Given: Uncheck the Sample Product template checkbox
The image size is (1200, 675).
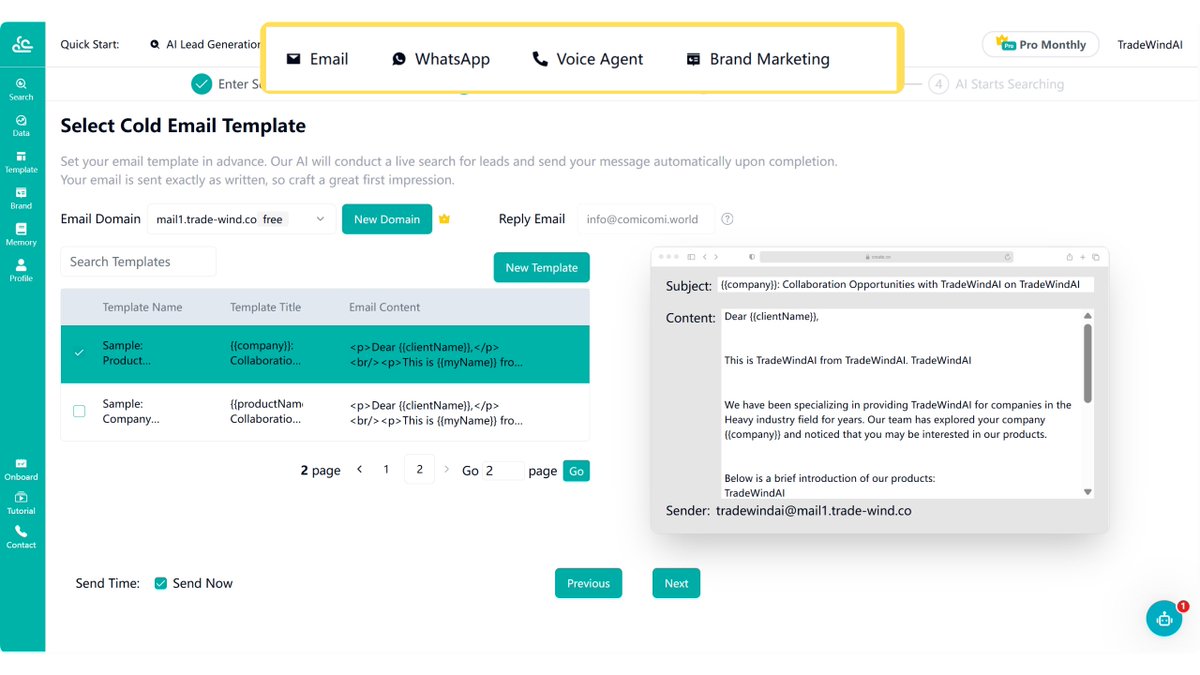Looking at the screenshot, I should pyautogui.click(x=79, y=353).
